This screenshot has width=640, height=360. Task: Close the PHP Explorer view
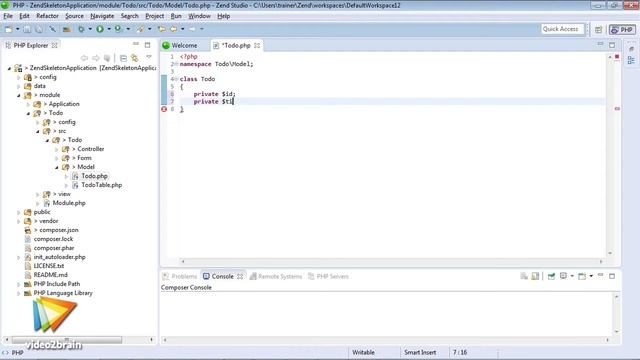[x=55, y=45]
